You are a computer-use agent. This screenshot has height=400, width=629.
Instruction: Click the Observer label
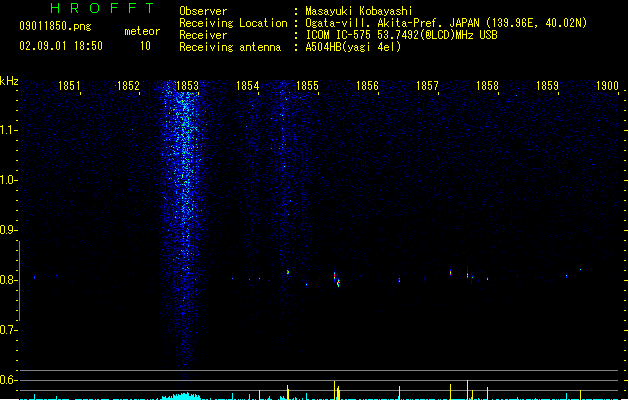click(x=203, y=11)
